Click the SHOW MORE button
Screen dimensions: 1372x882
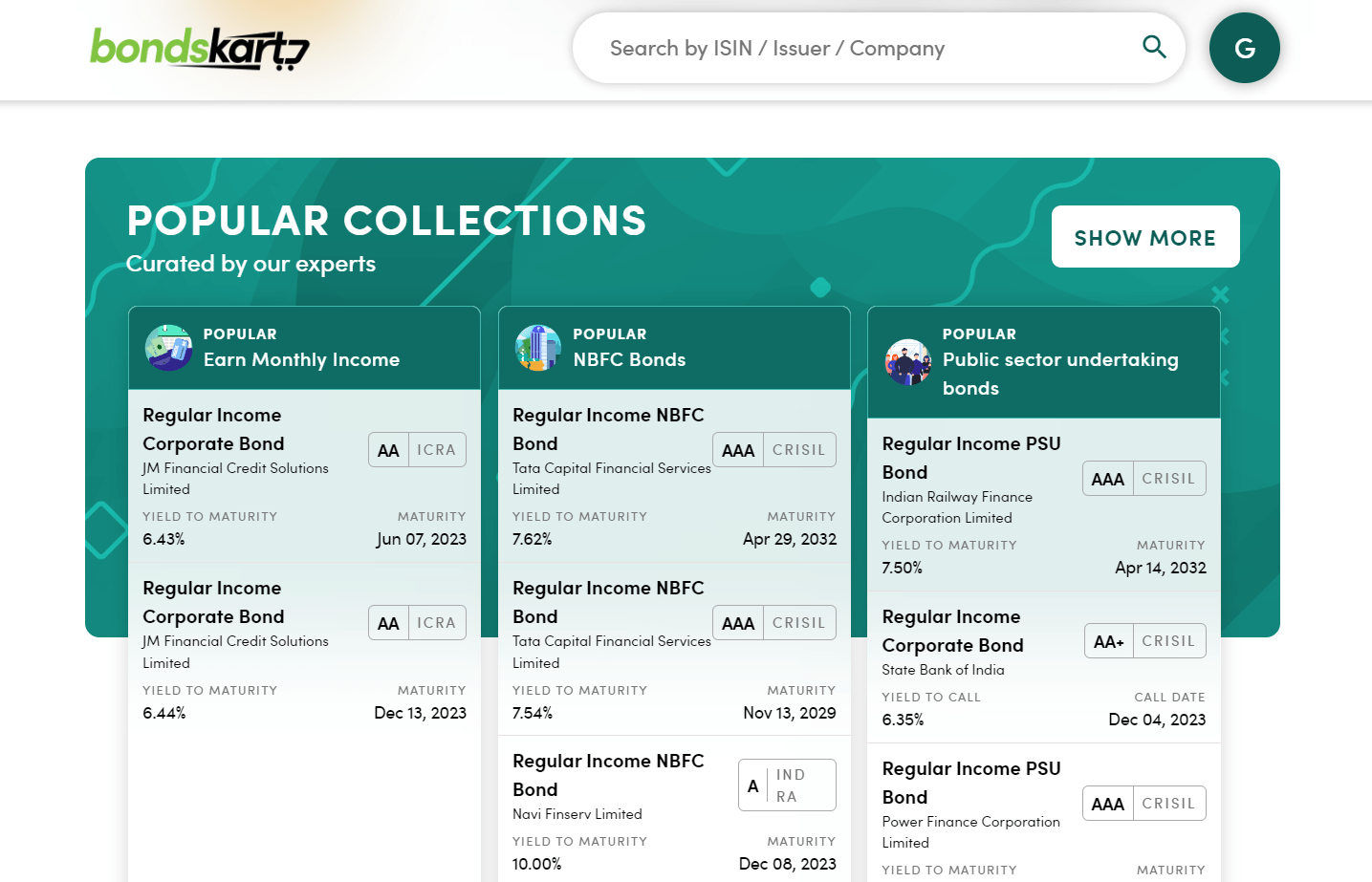(x=1145, y=237)
